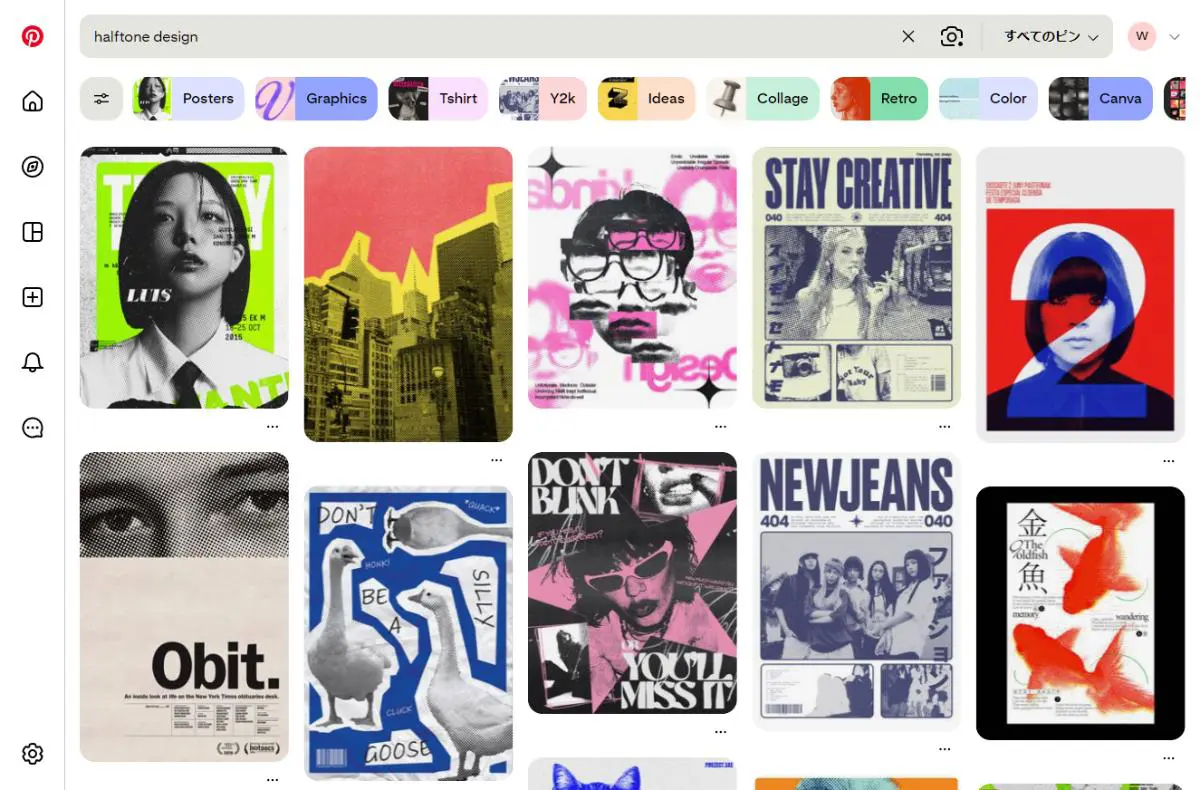
Task: Clear the search text with X icon
Action: (x=908, y=36)
